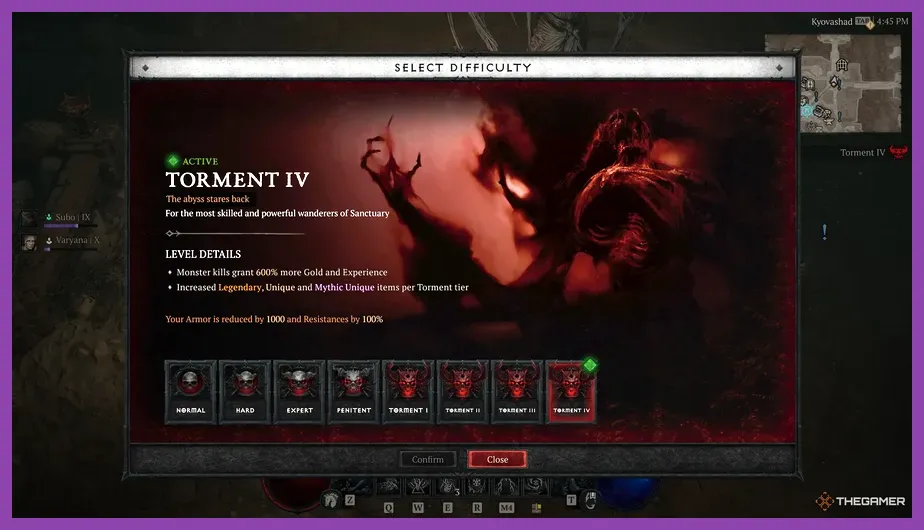Viewport: 924px width, 530px height.
Task: Select the Normal difficulty tile
Action: [x=190, y=391]
